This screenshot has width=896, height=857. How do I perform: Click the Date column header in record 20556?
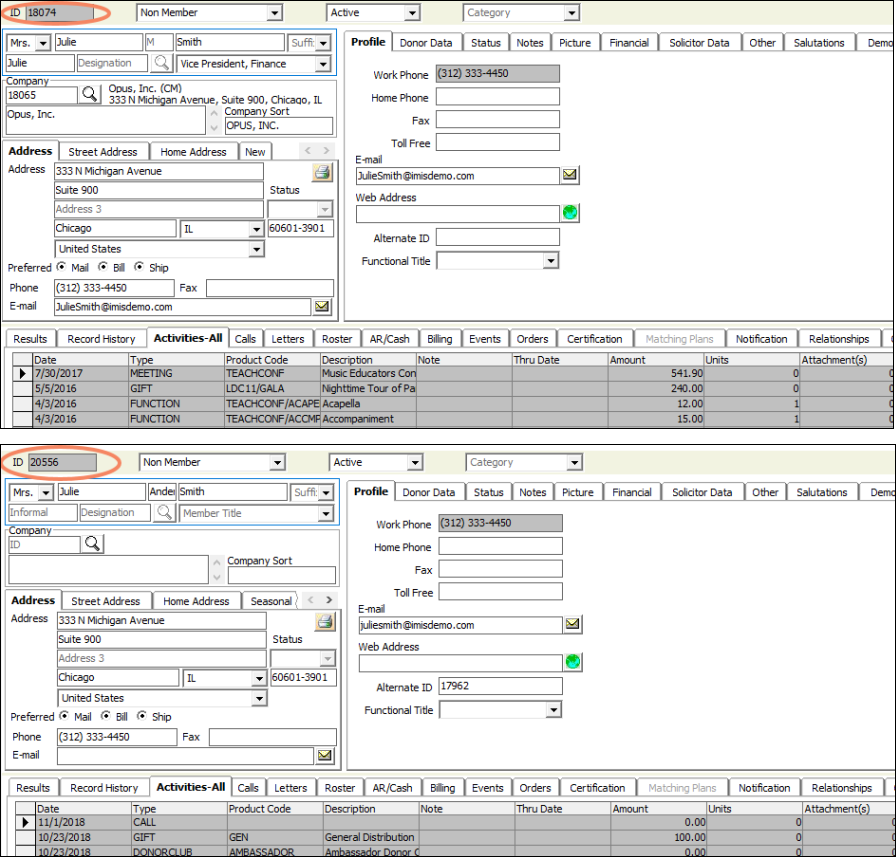(x=83, y=809)
